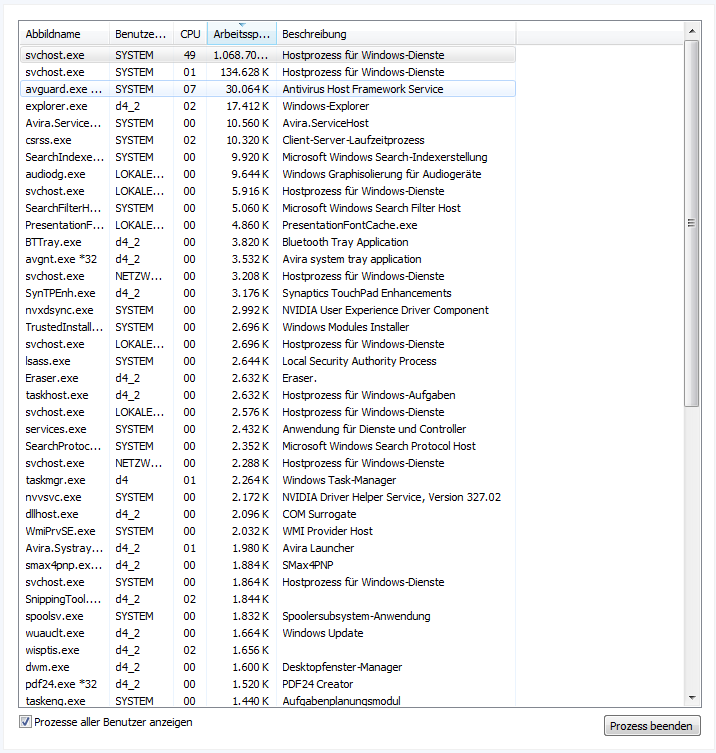Screen dimensions: 716x753
Task: Select the BTTray.exe process
Action: coord(268,242)
